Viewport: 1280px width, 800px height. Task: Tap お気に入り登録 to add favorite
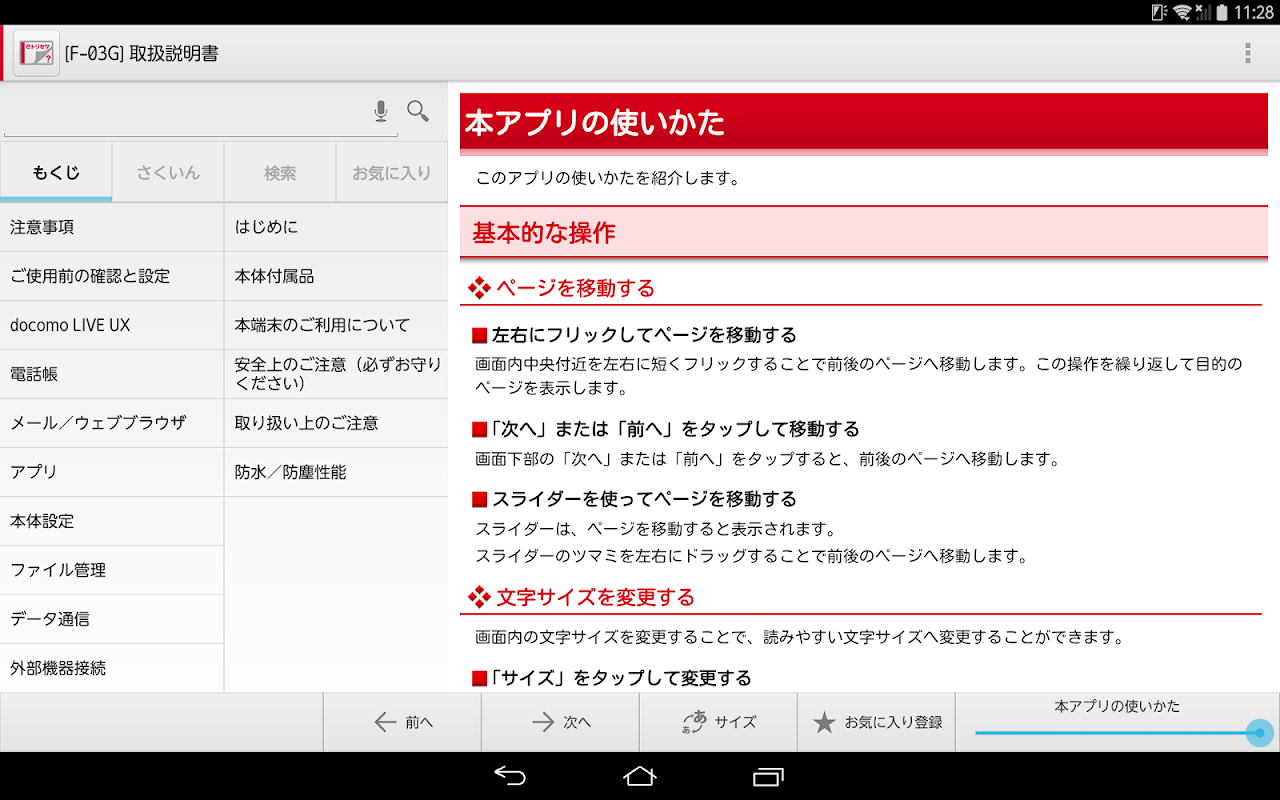[876, 722]
